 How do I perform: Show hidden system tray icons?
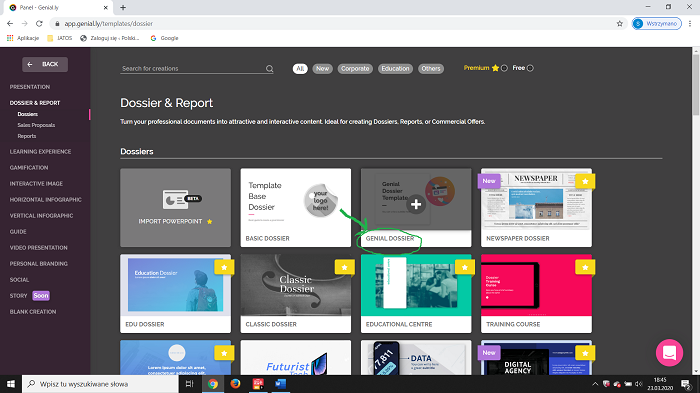click(595, 384)
